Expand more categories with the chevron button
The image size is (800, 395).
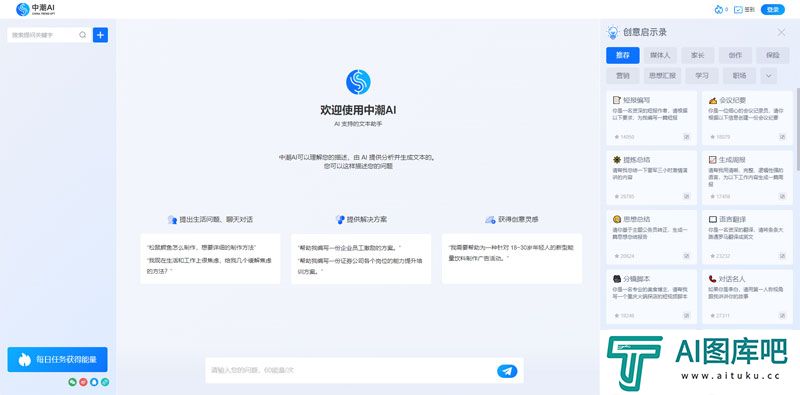coord(768,76)
